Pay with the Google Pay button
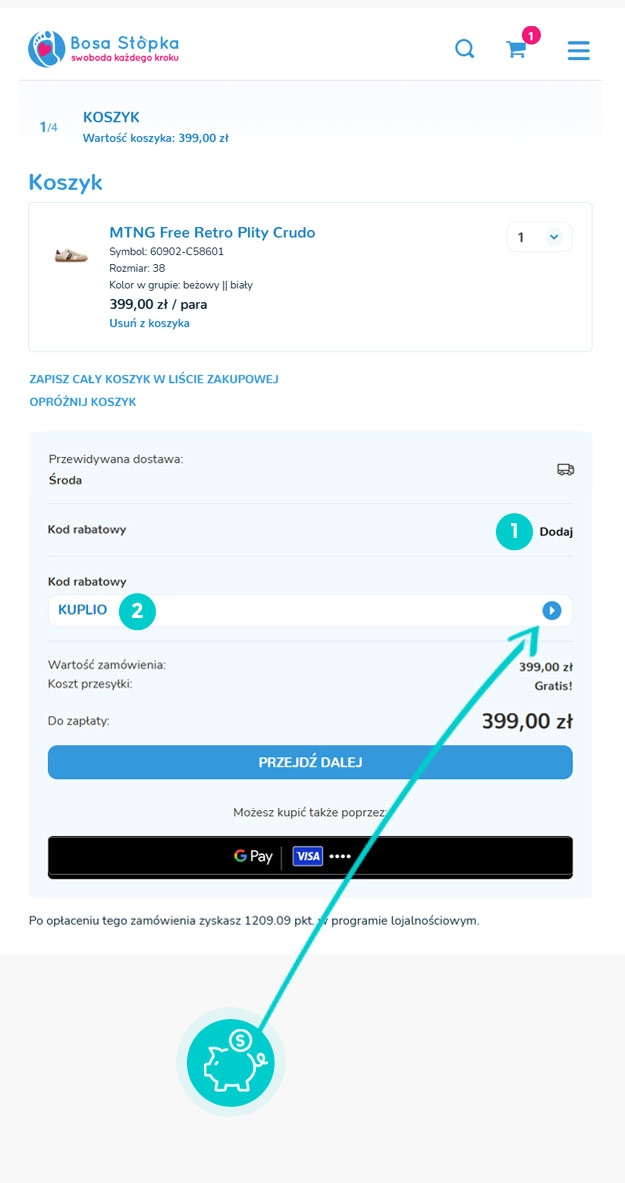 click(x=310, y=856)
